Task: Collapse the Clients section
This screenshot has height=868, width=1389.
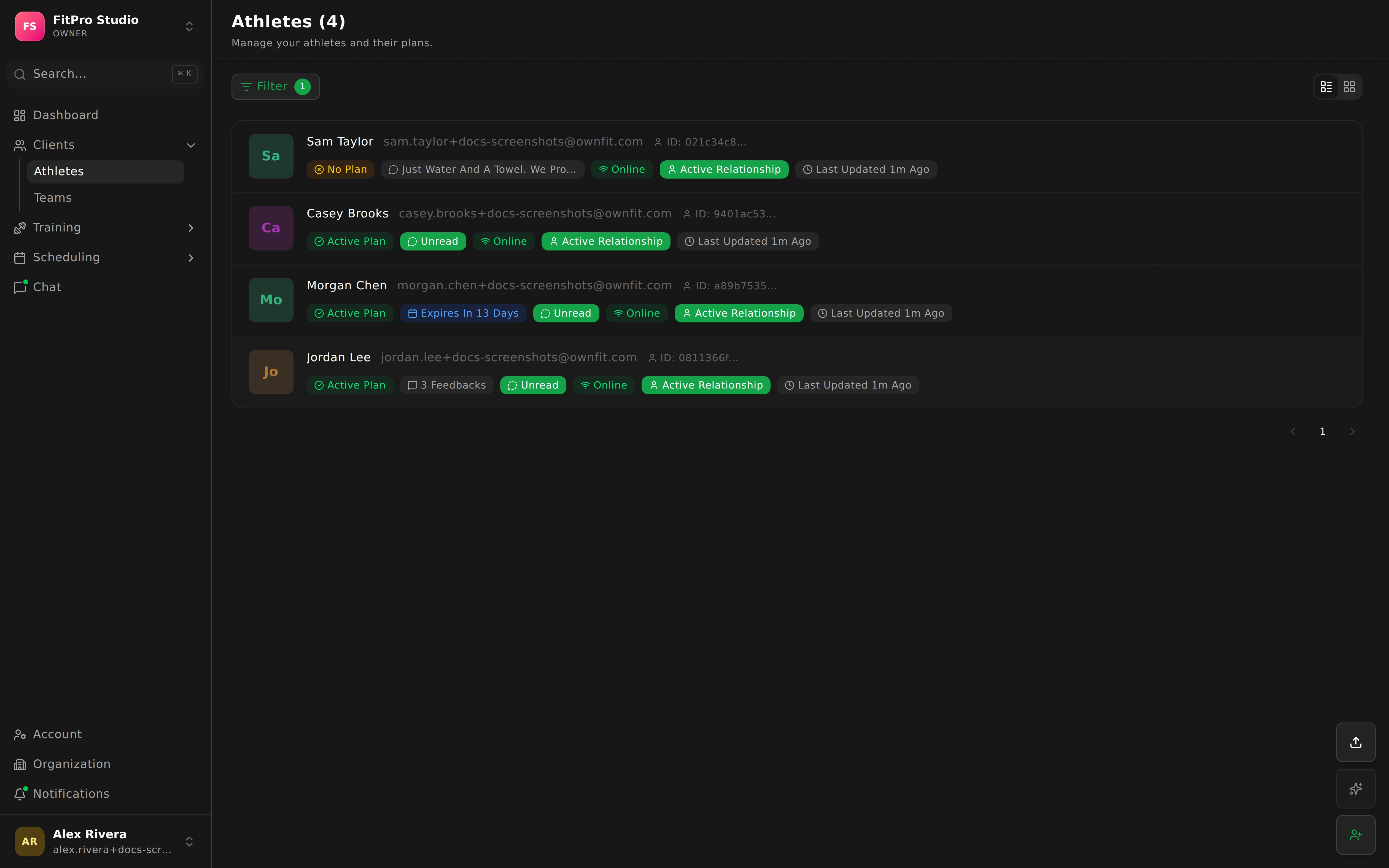Action: [106, 145]
